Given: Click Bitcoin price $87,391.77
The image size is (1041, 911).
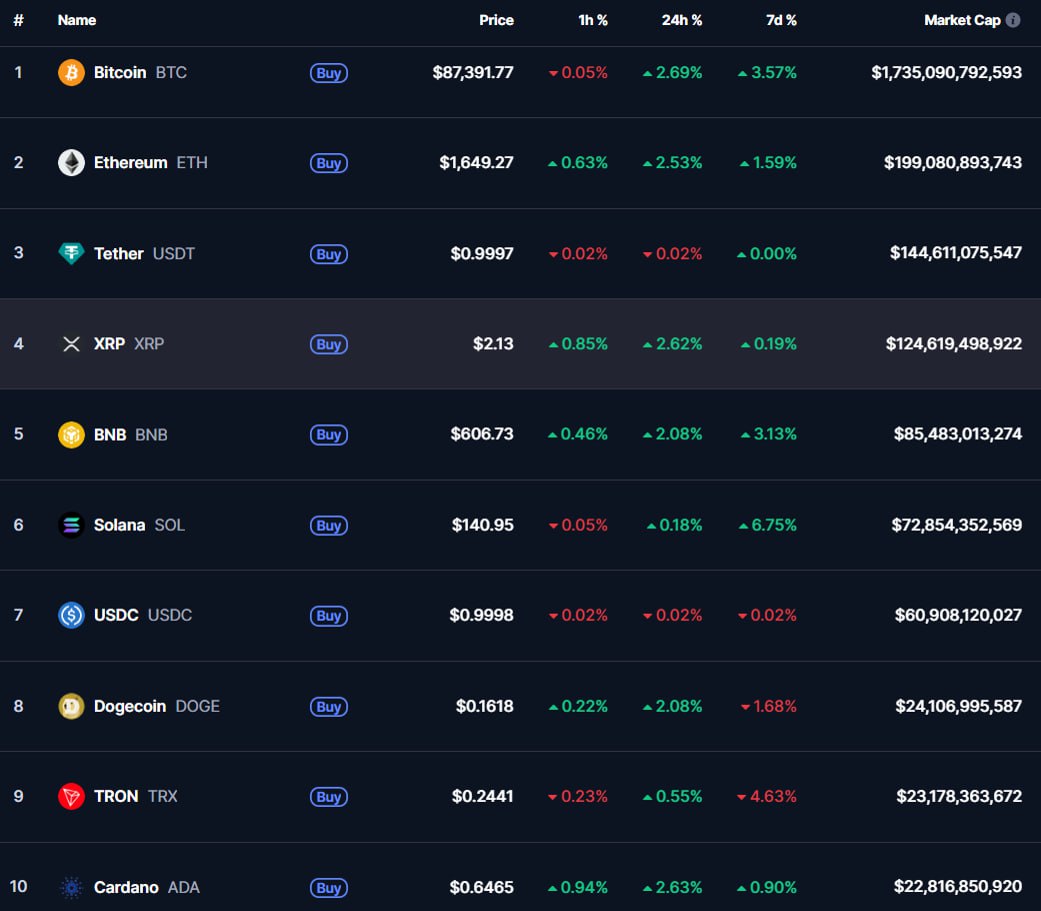Looking at the screenshot, I should click(x=473, y=72).
